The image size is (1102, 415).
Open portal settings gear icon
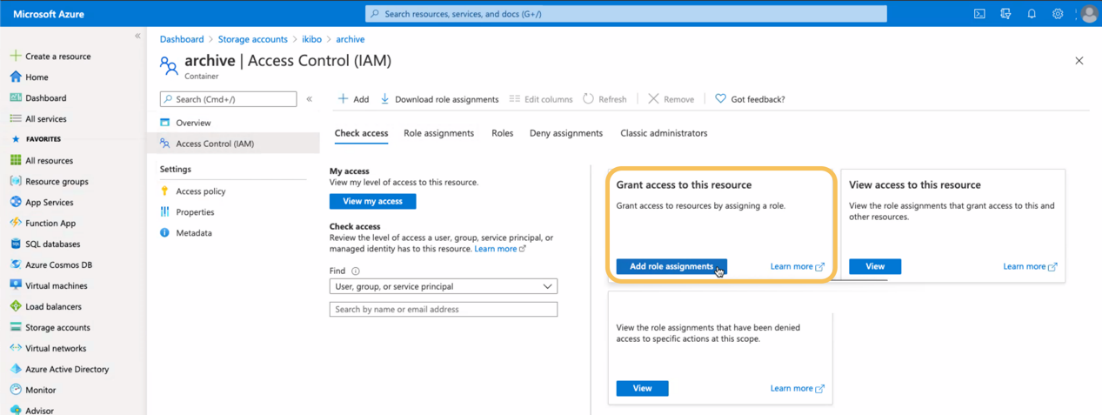tap(1058, 14)
